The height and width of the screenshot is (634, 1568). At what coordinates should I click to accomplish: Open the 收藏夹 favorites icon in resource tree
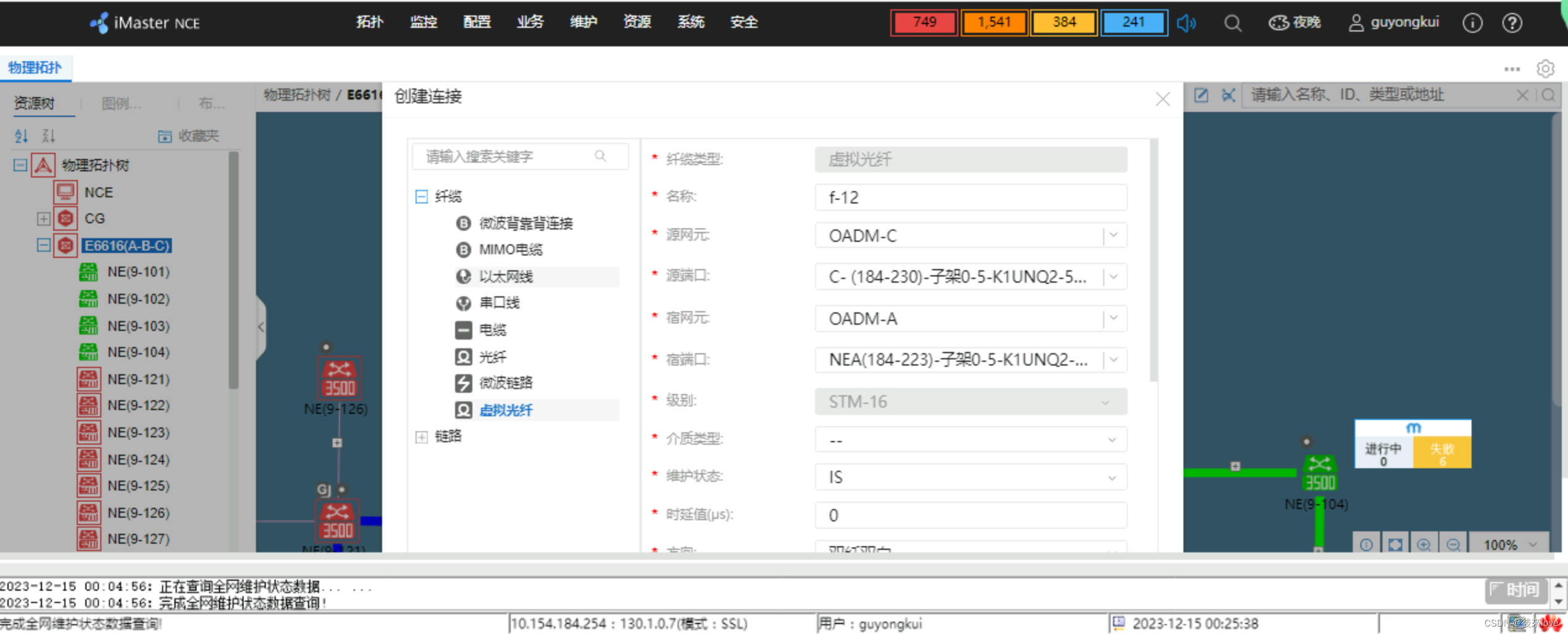tap(166, 135)
